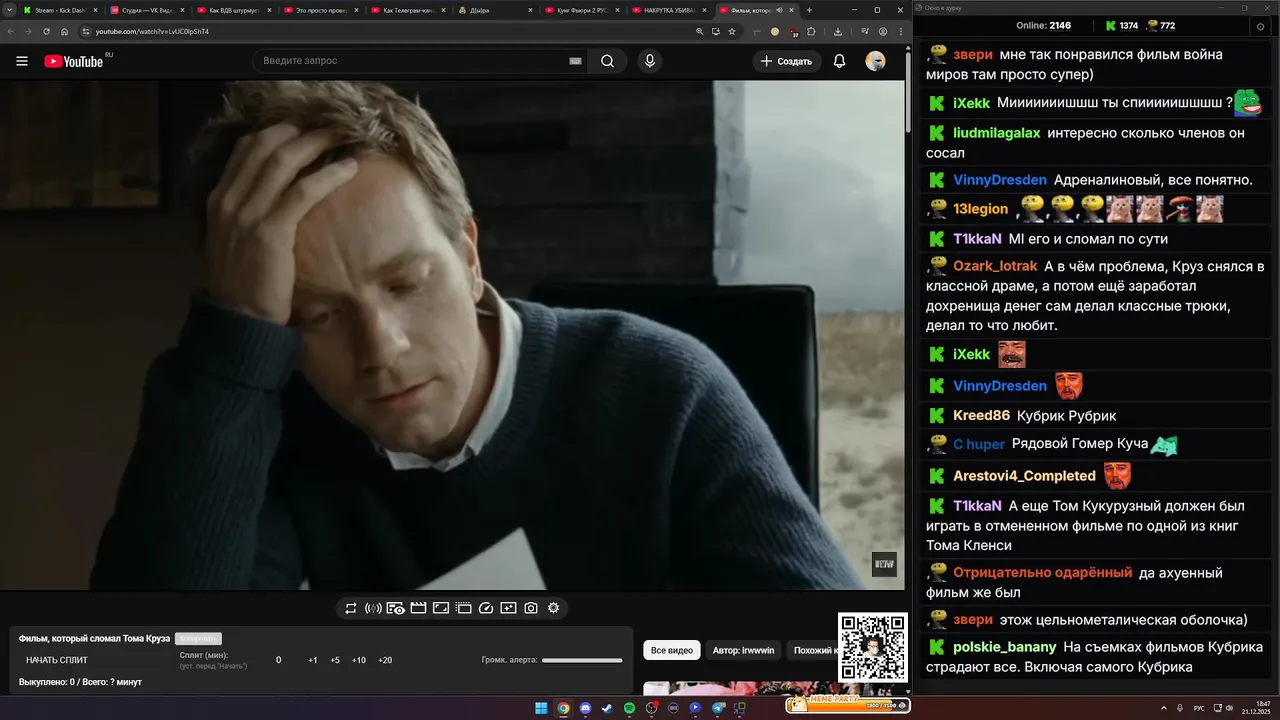Click username polskie_banany in chat

pos(1004,647)
